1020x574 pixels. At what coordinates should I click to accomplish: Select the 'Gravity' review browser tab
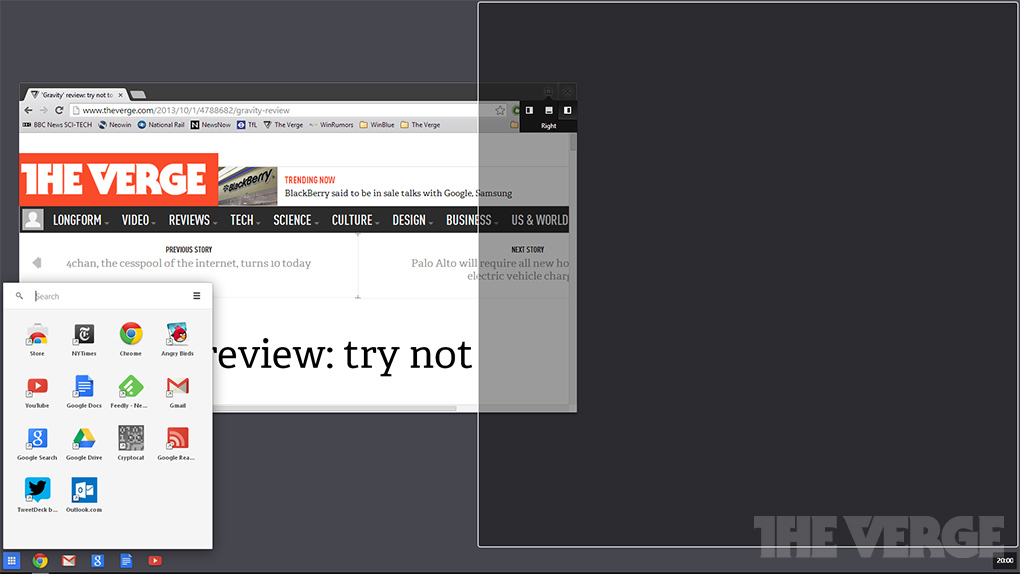76,95
